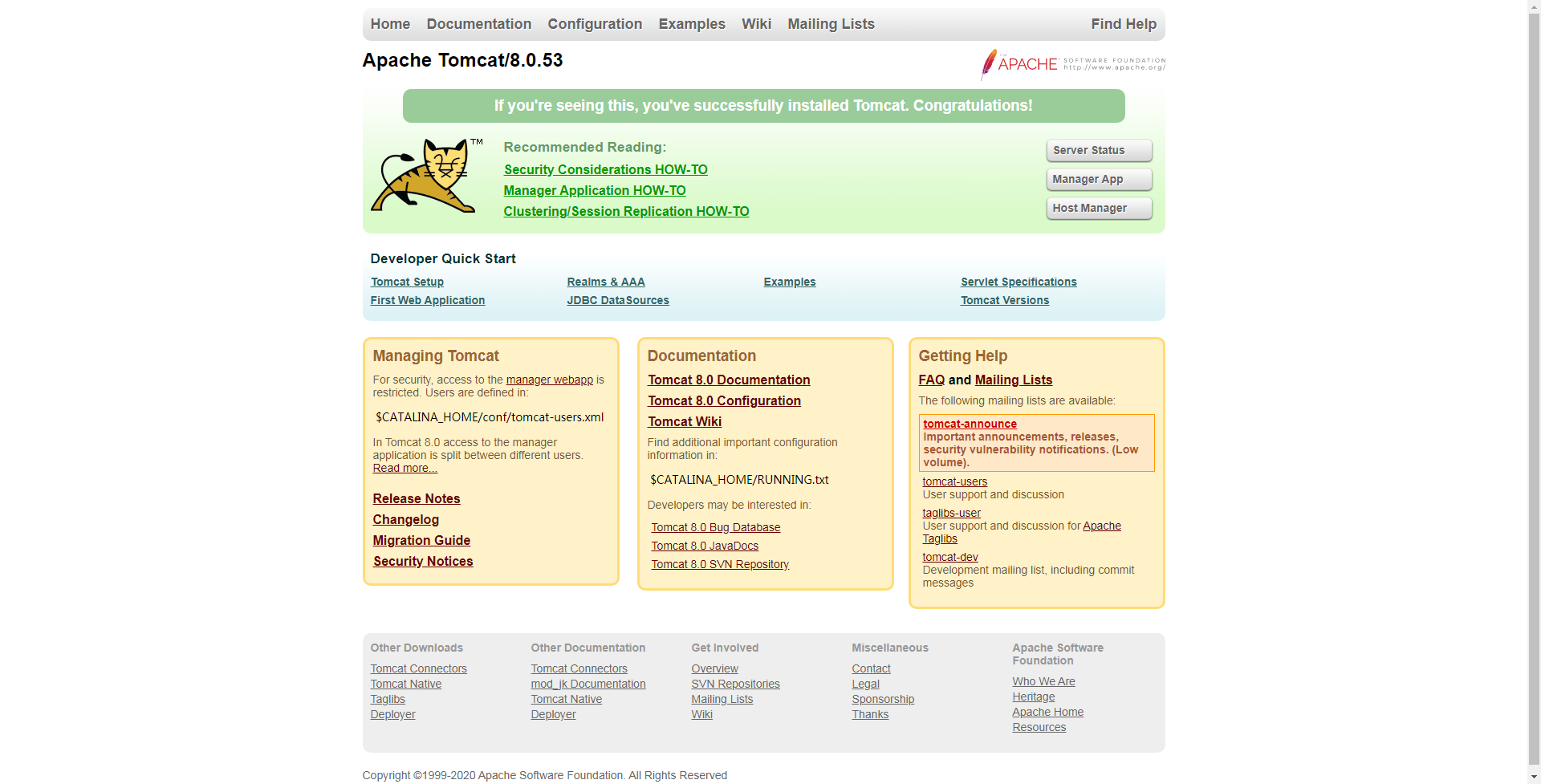Open Resources link in footer
Image resolution: width=1541 pixels, height=784 pixels.
click(x=1039, y=727)
